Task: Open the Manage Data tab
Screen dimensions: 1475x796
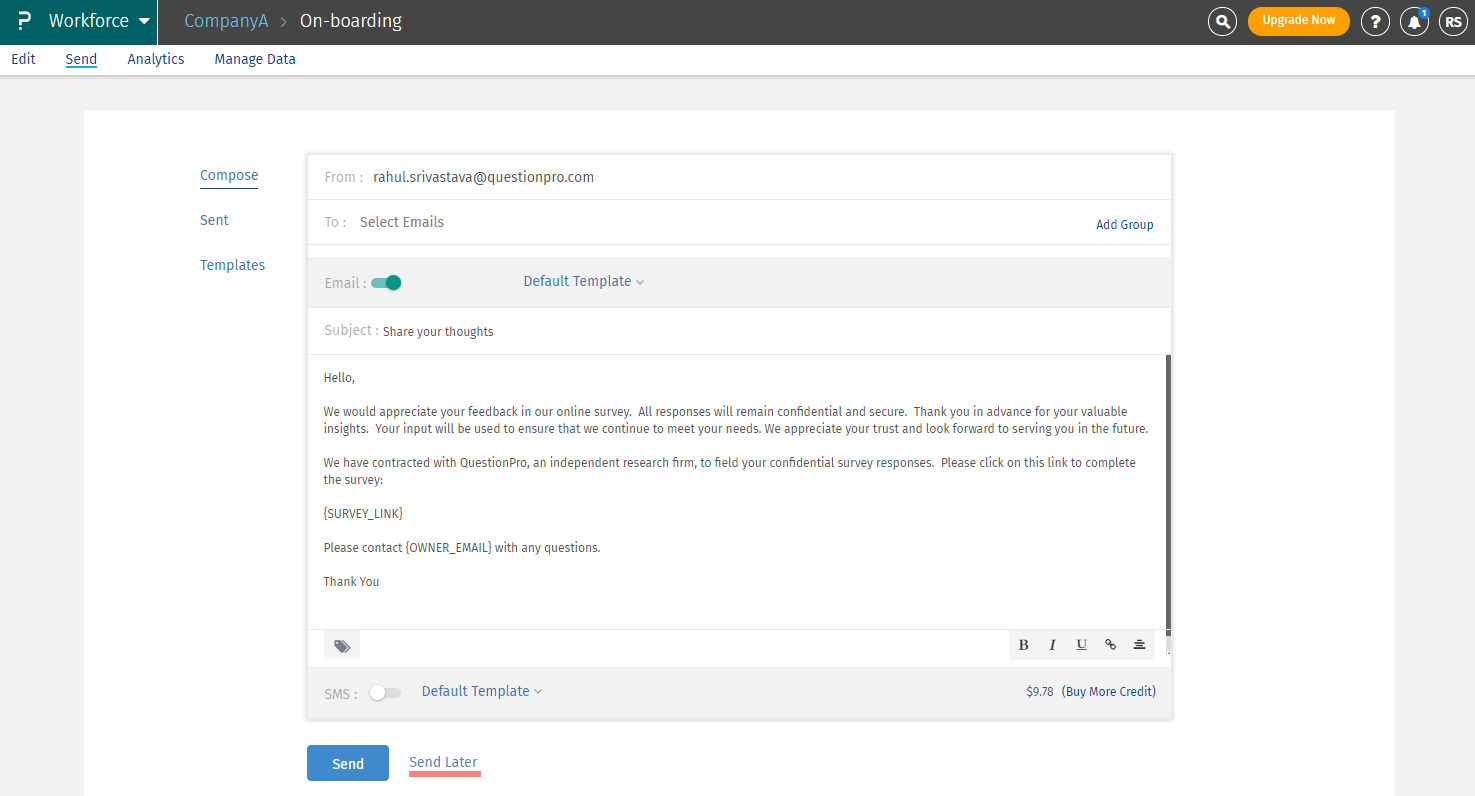Action: [255, 59]
